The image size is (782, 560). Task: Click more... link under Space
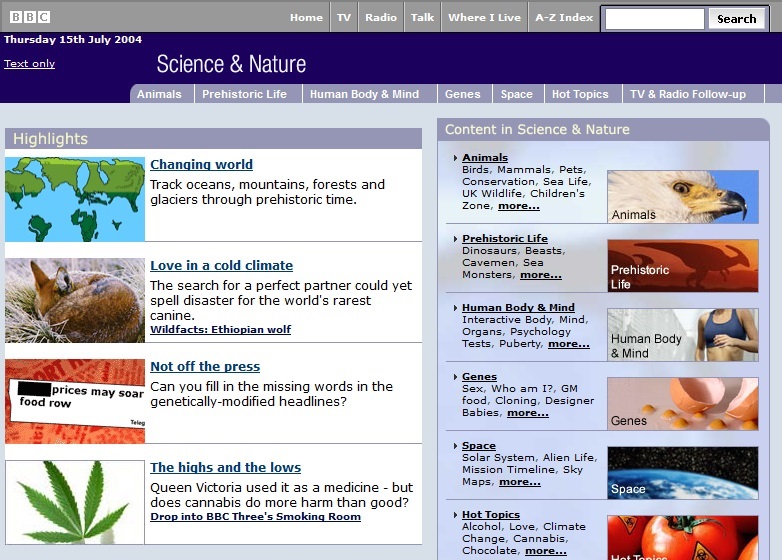click(520, 482)
